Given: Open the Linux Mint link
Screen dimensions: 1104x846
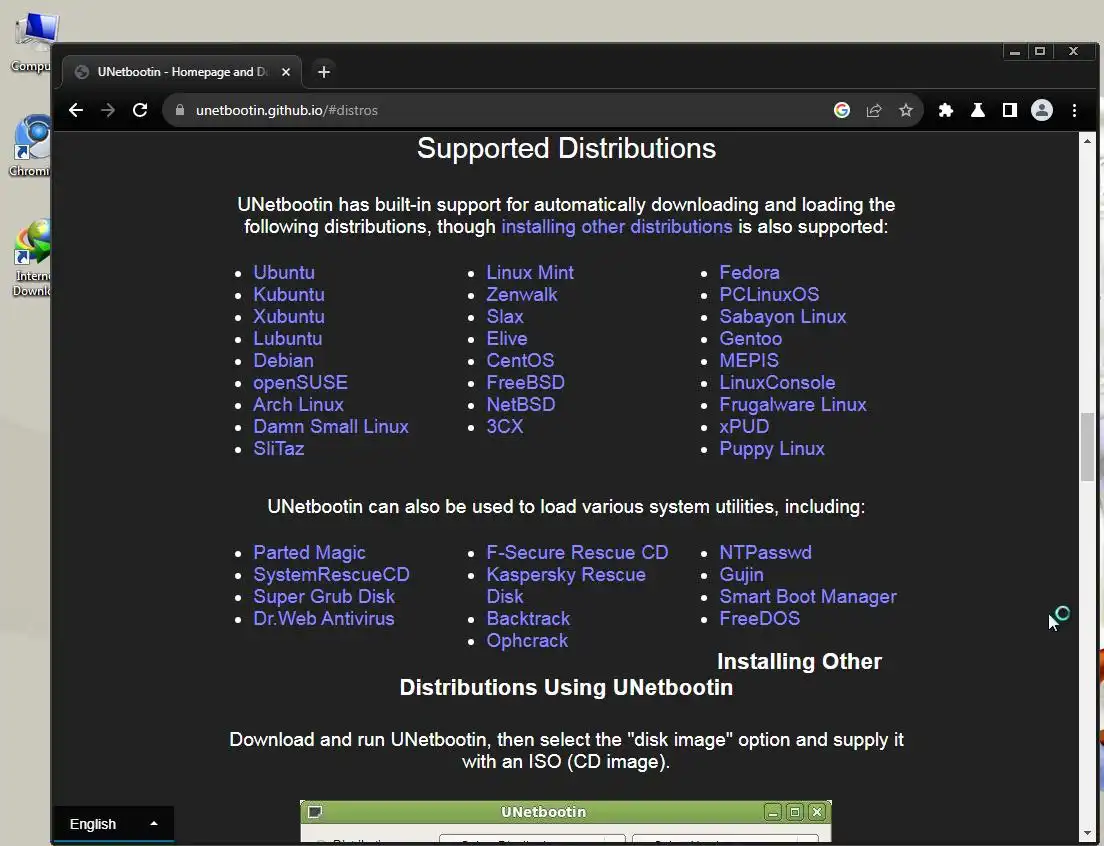Looking at the screenshot, I should point(530,272).
